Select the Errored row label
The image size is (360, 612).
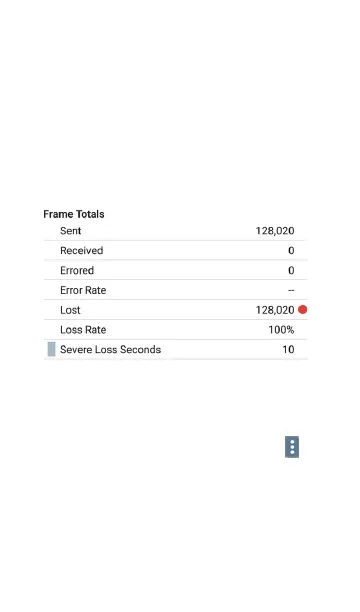point(77,270)
